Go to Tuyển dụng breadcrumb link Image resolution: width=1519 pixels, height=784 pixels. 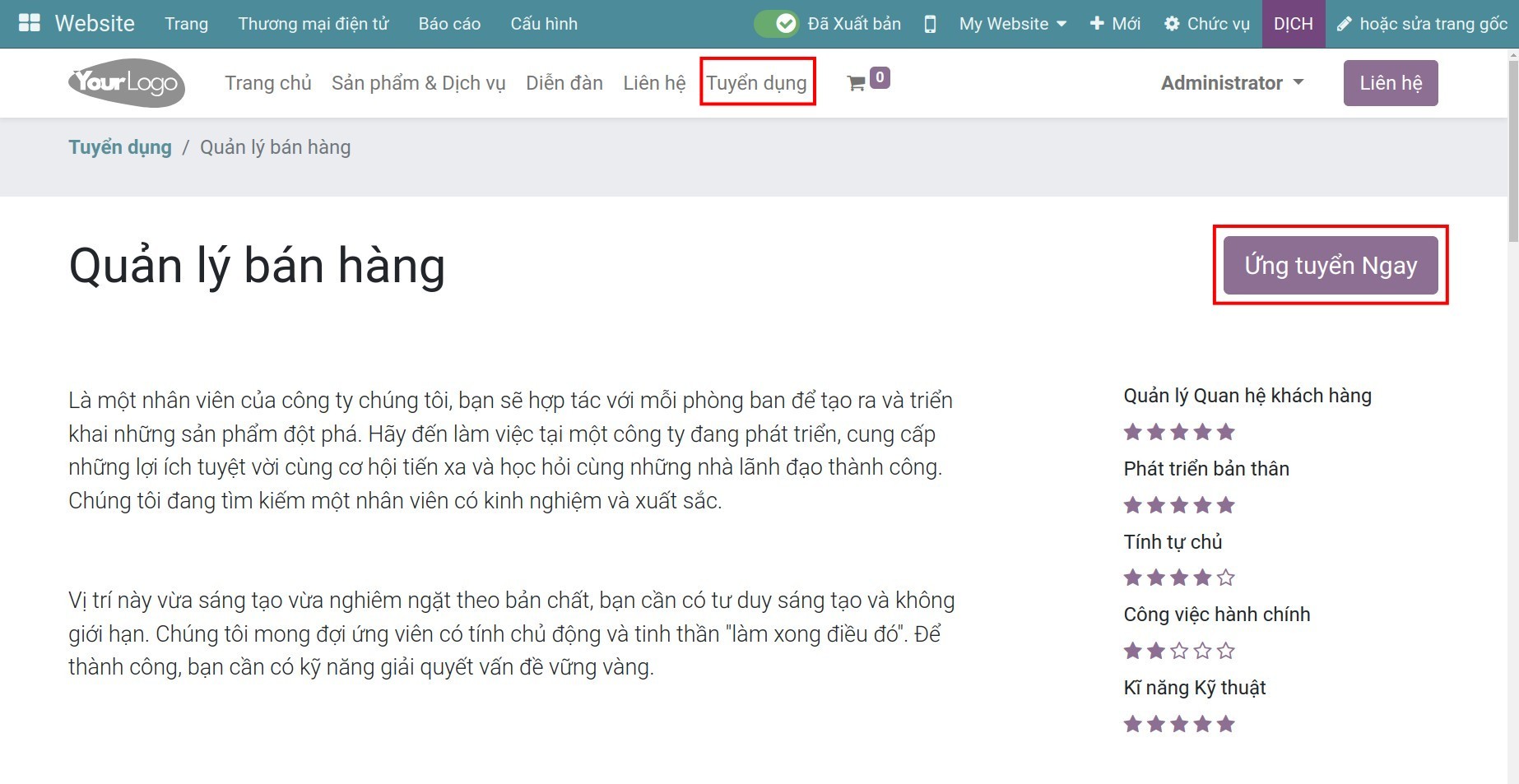[120, 147]
